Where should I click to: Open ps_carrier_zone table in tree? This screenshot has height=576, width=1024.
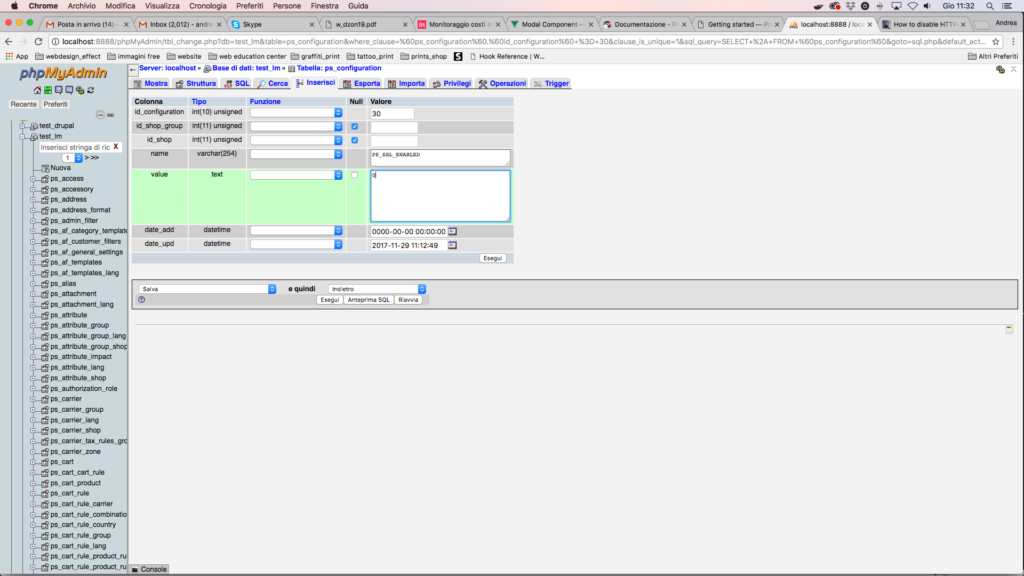(76, 451)
